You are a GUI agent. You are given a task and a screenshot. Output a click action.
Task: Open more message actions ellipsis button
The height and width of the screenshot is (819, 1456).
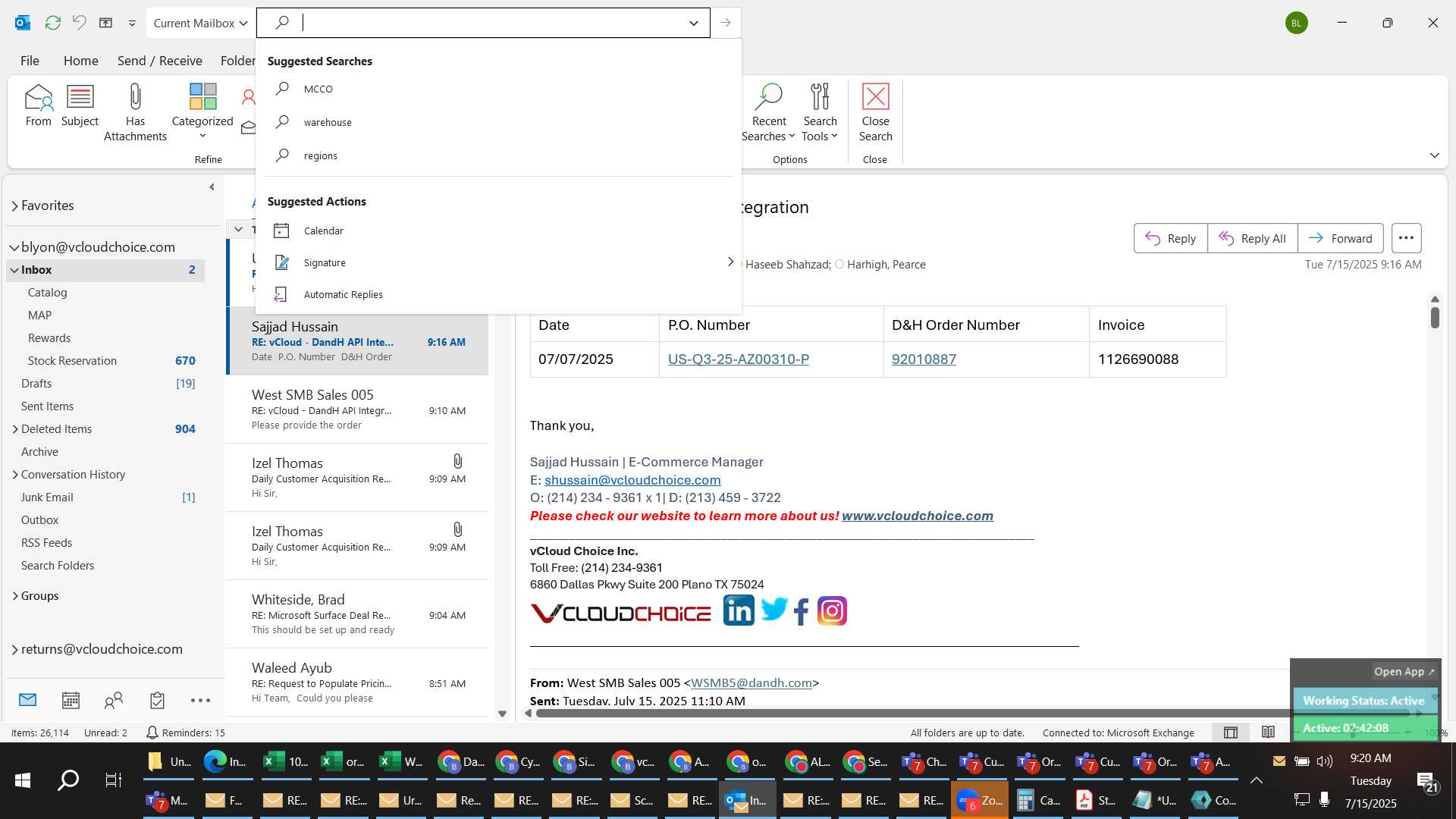point(1406,238)
